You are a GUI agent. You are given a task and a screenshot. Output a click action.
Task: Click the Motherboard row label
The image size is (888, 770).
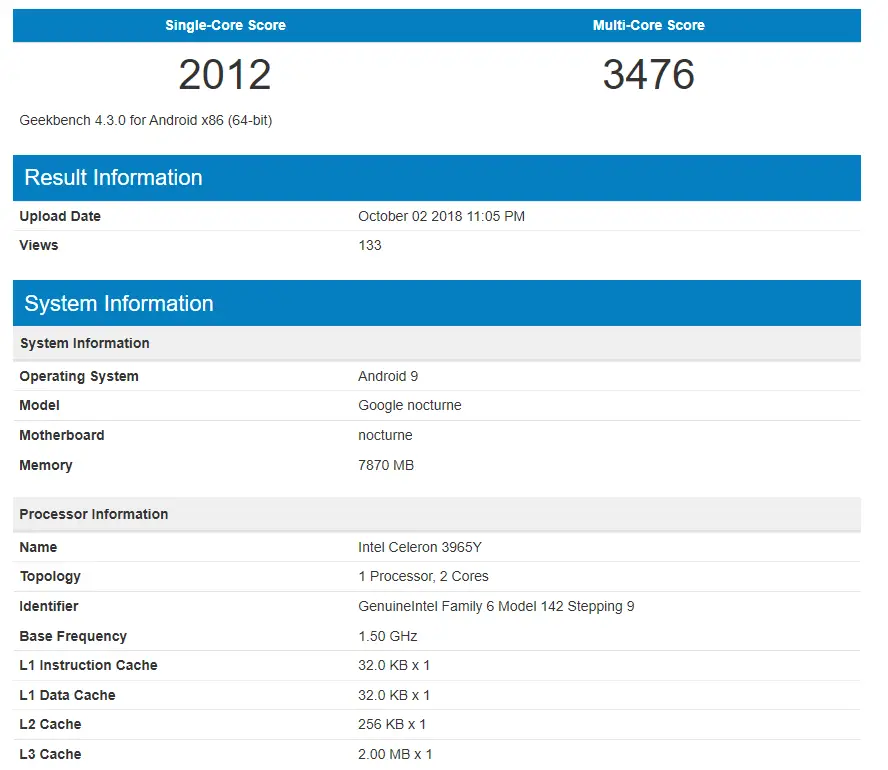pyautogui.click(x=62, y=435)
